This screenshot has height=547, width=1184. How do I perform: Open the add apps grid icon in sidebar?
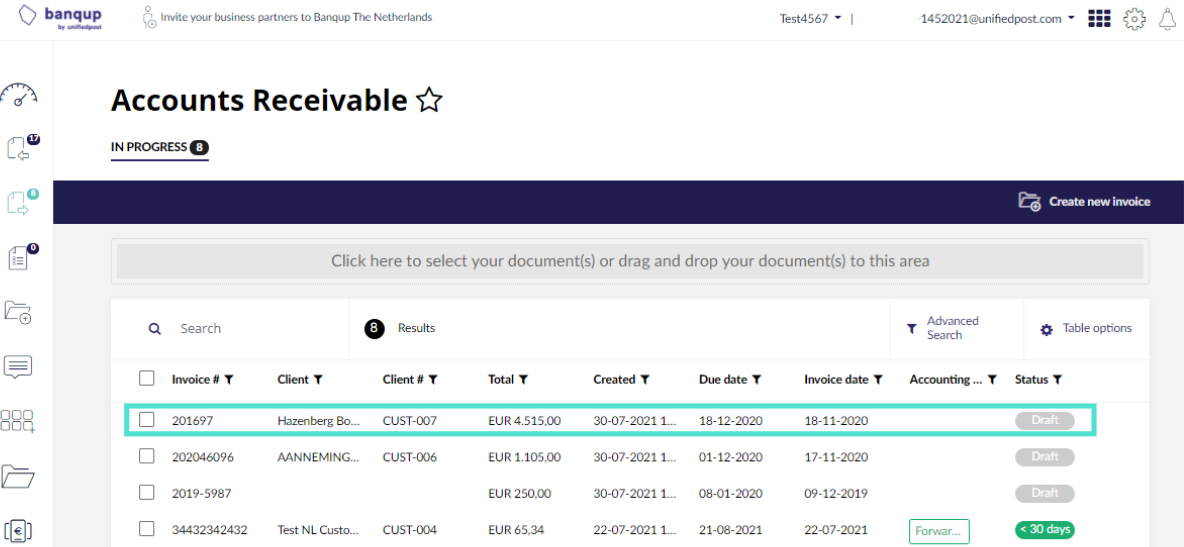pos(18,422)
